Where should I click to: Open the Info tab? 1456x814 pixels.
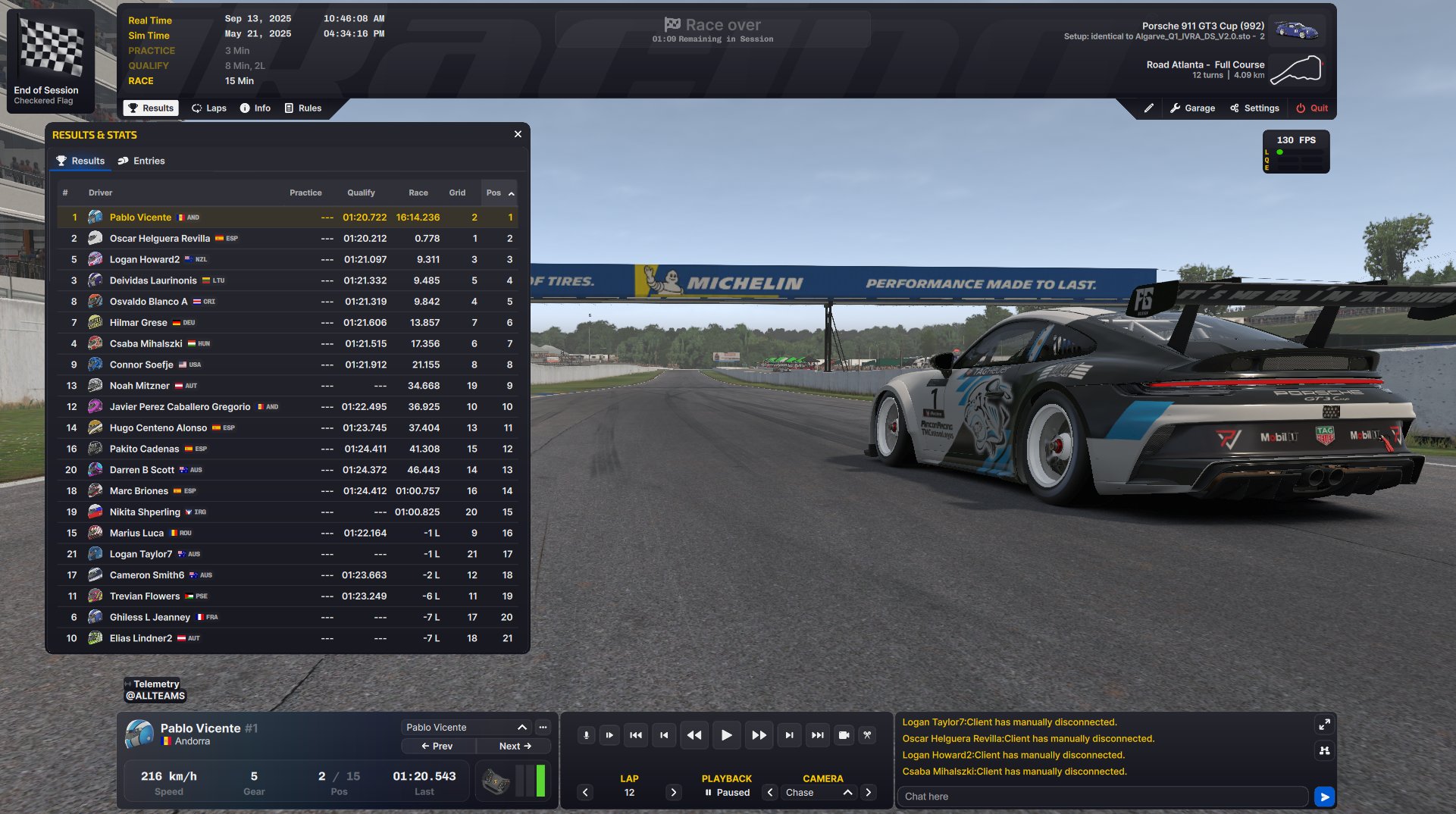point(255,108)
